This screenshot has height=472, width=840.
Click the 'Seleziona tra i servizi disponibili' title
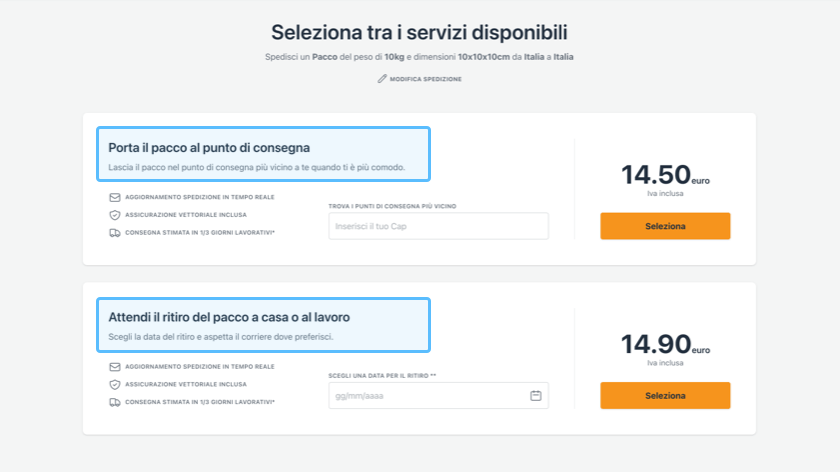coord(419,32)
